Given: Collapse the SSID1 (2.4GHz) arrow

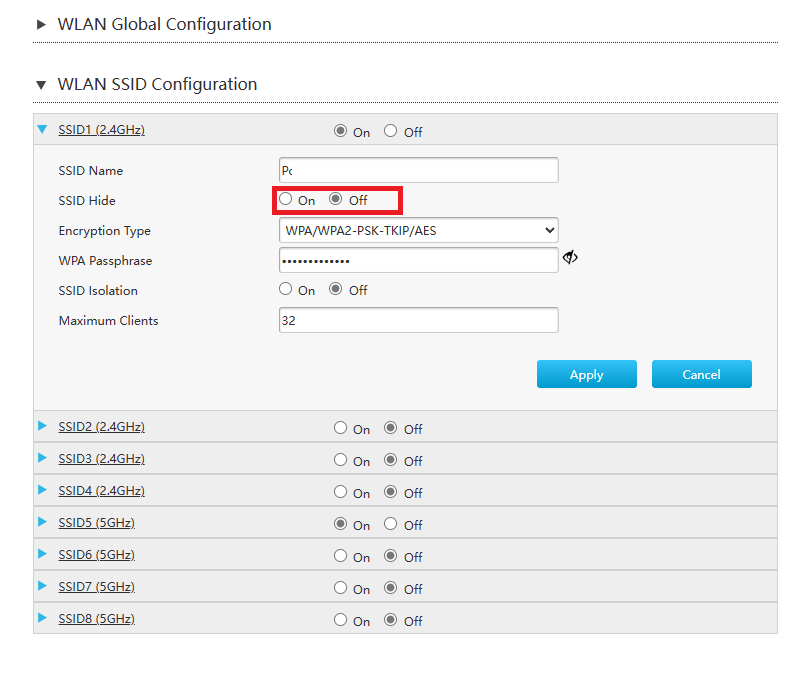Looking at the screenshot, I should click(43, 129).
